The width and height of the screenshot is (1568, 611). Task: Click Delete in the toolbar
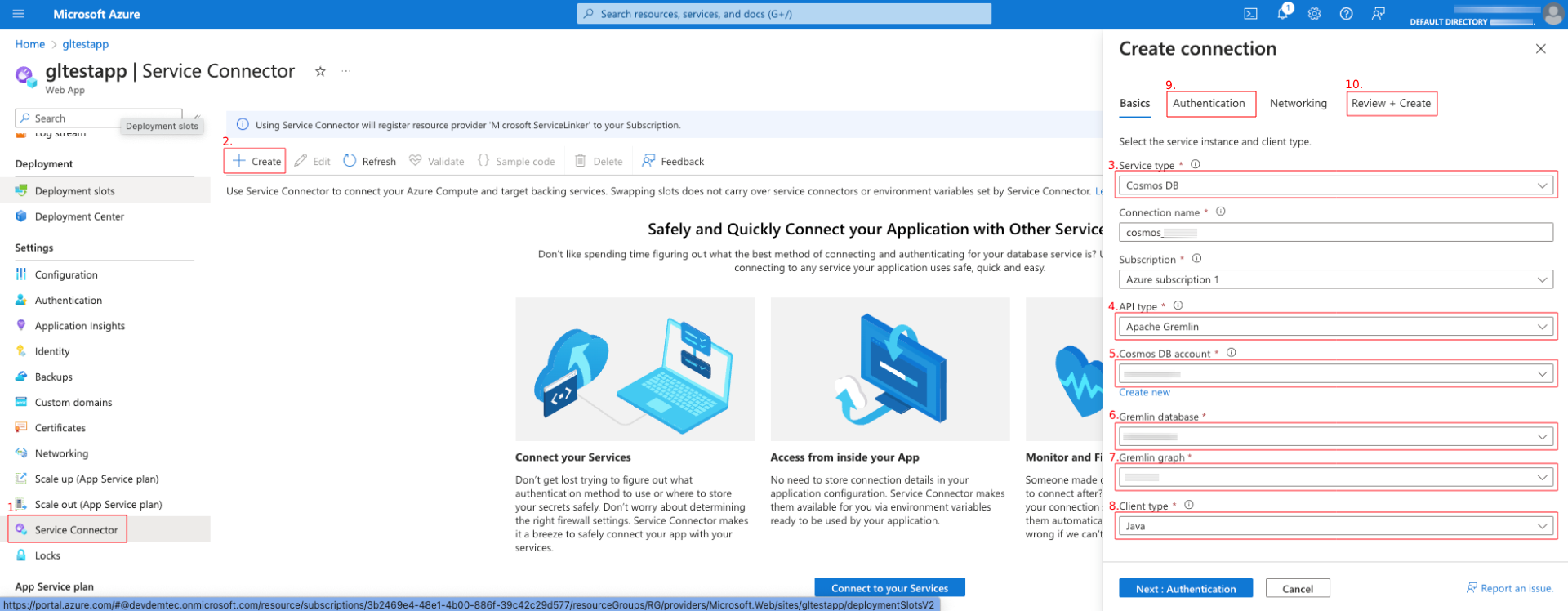[599, 161]
